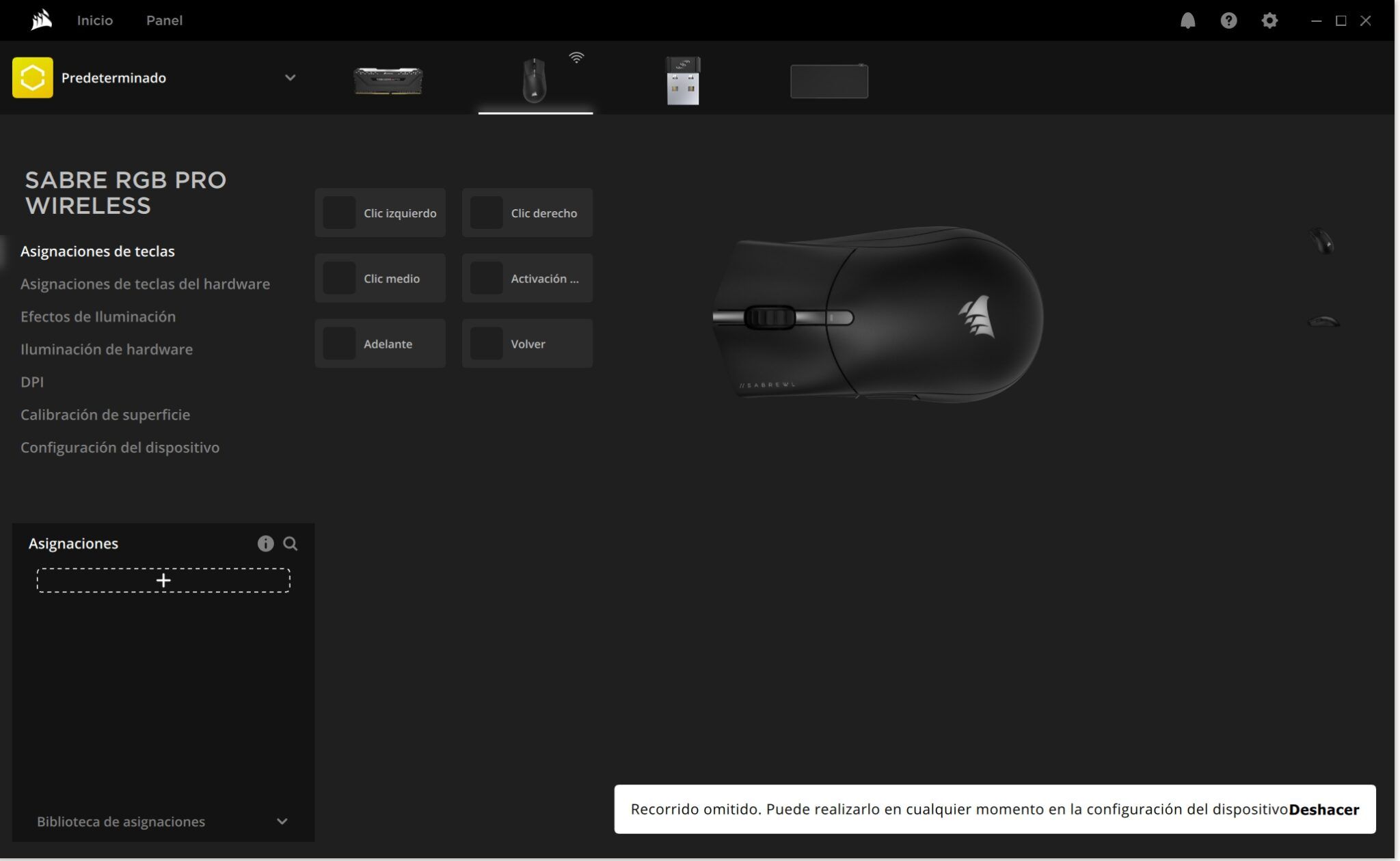Screen dimensions: 1400x861
Task: Click the wireless signal icon near the mouse
Action: coord(576,57)
